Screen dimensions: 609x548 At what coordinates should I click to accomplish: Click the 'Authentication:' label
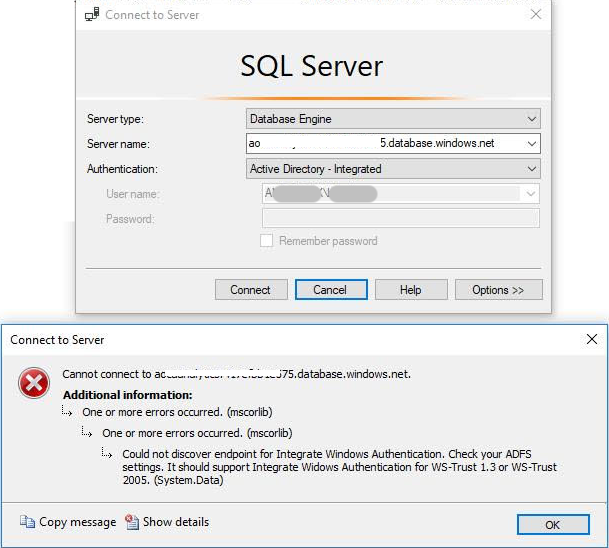(x=122, y=169)
